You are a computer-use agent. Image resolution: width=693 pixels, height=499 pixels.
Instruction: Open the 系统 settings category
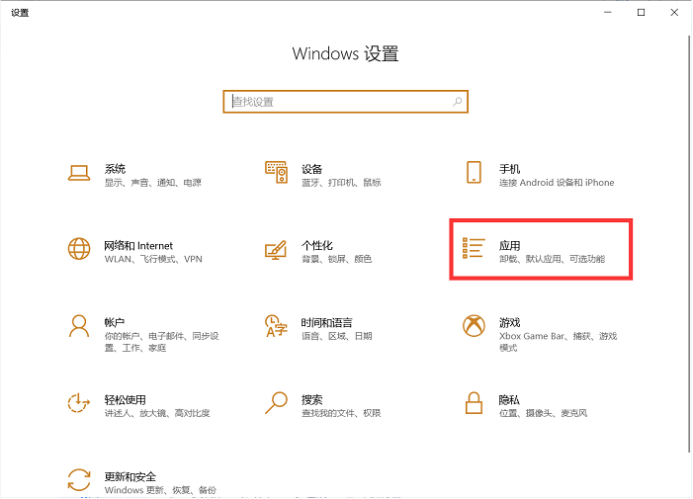click(x=135, y=175)
